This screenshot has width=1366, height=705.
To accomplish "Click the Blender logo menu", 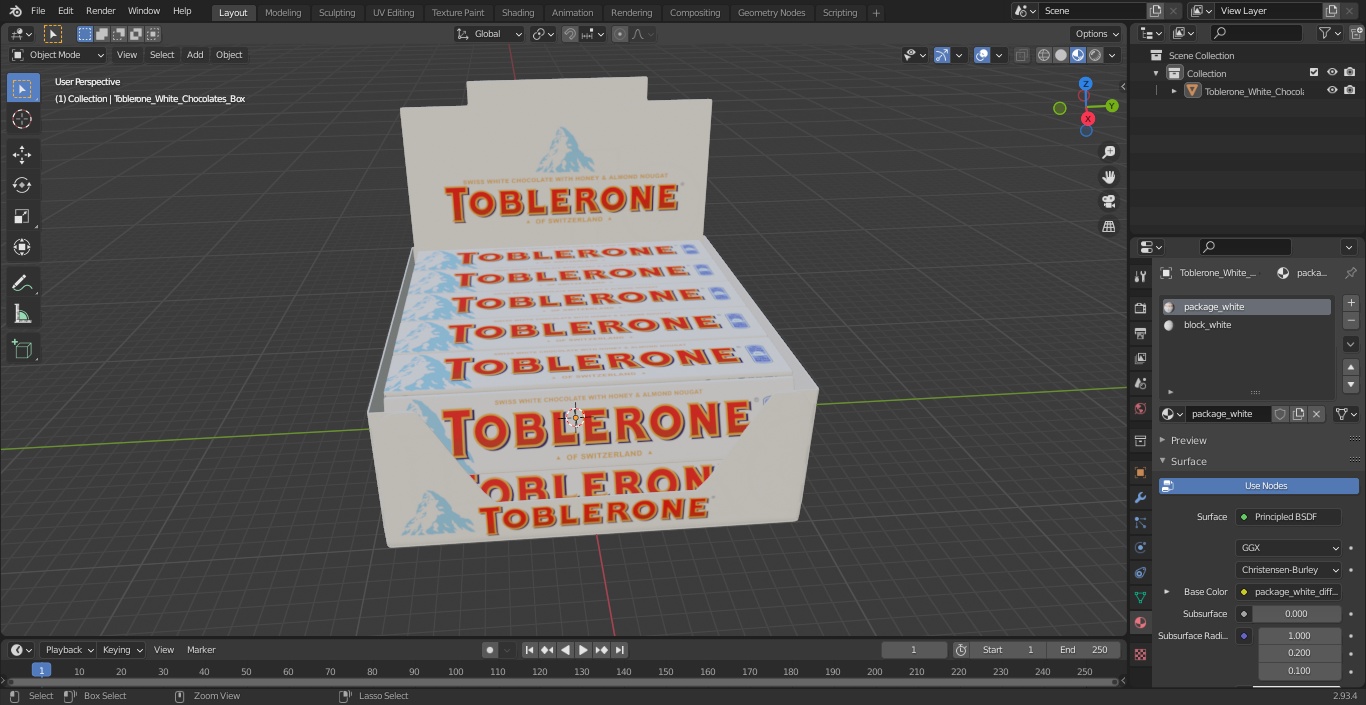I will pyautogui.click(x=14, y=11).
